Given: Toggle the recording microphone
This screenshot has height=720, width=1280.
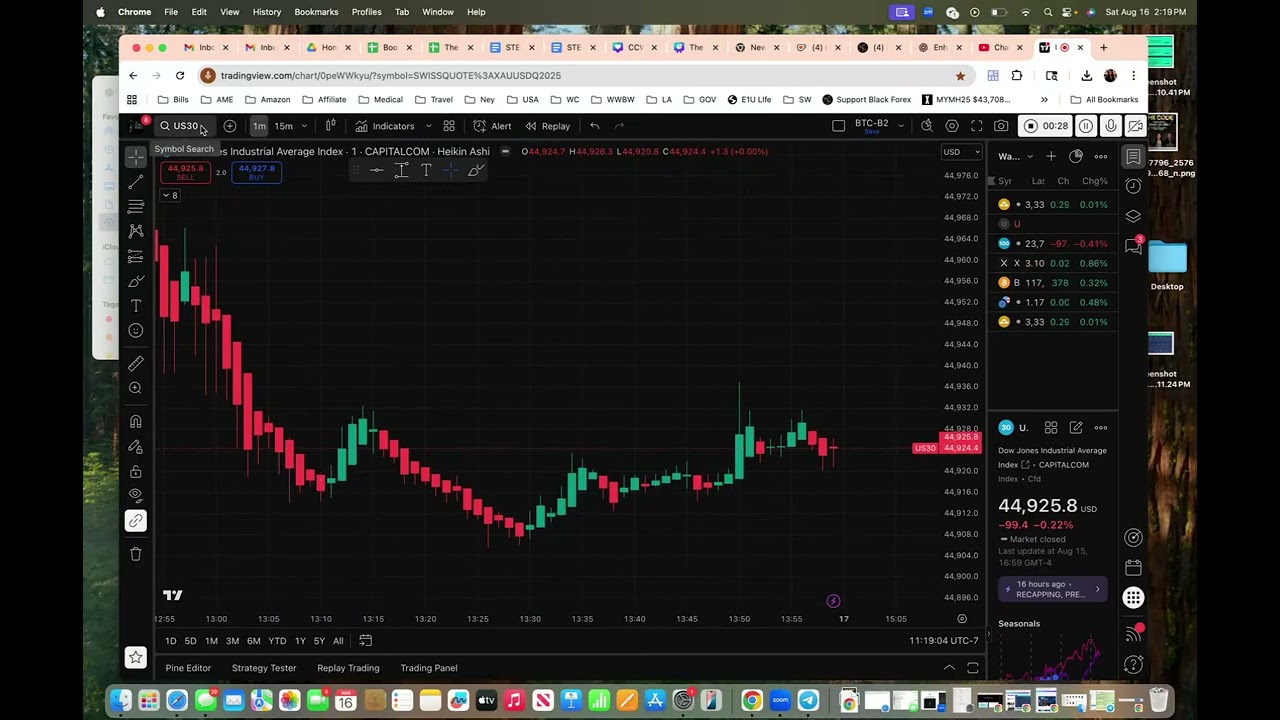Looking at the screenshot, I should point(1111,126).
